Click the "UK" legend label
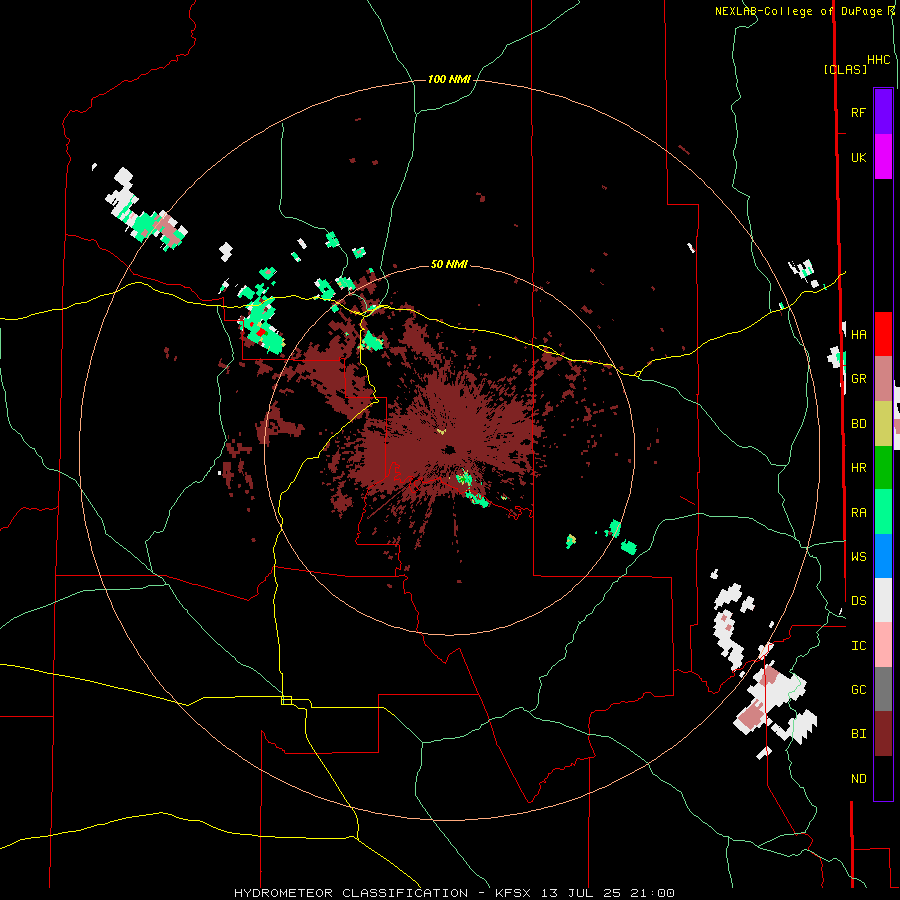This screenshot has height=900, width=900. 858,158
